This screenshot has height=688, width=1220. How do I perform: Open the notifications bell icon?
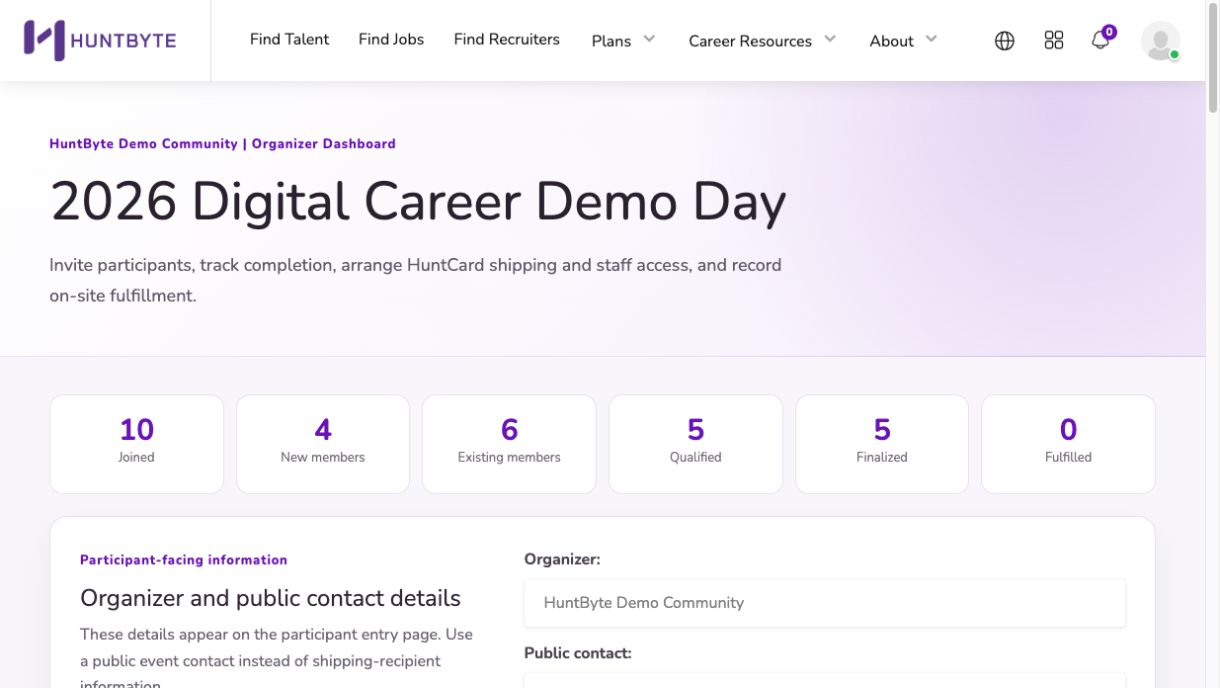click(x=1101, y=39)
